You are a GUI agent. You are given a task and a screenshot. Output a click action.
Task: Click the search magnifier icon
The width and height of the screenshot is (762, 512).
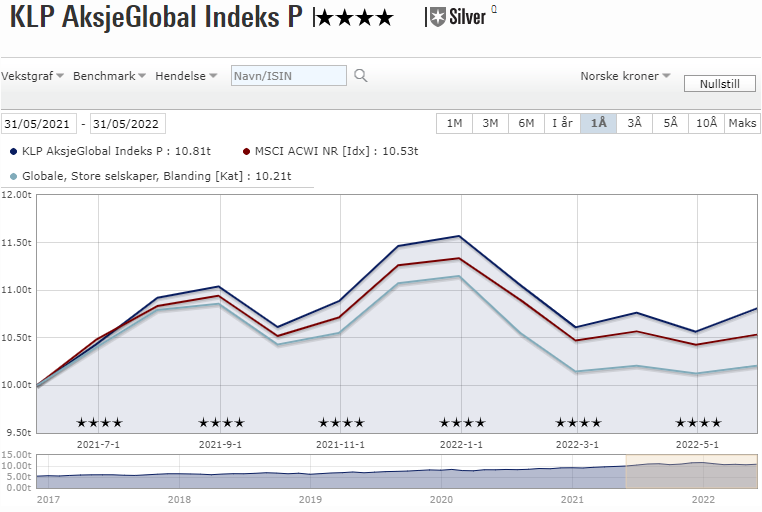(361, 76)
